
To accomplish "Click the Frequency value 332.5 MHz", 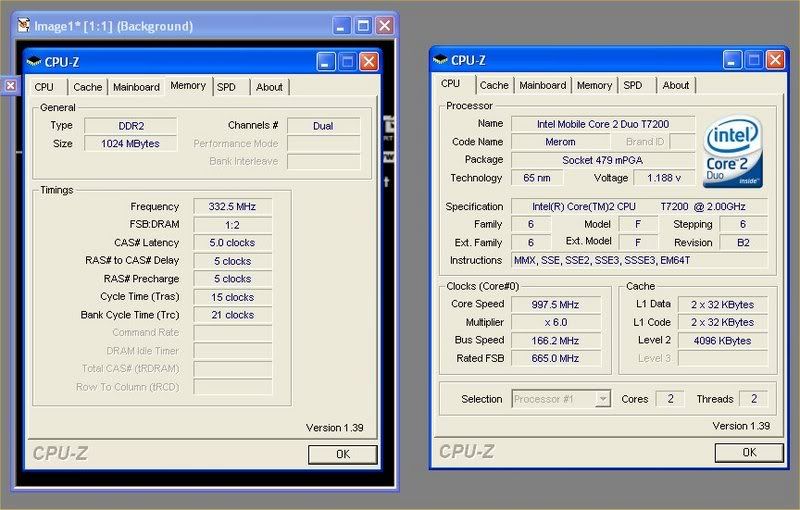I will pos(233,207).
